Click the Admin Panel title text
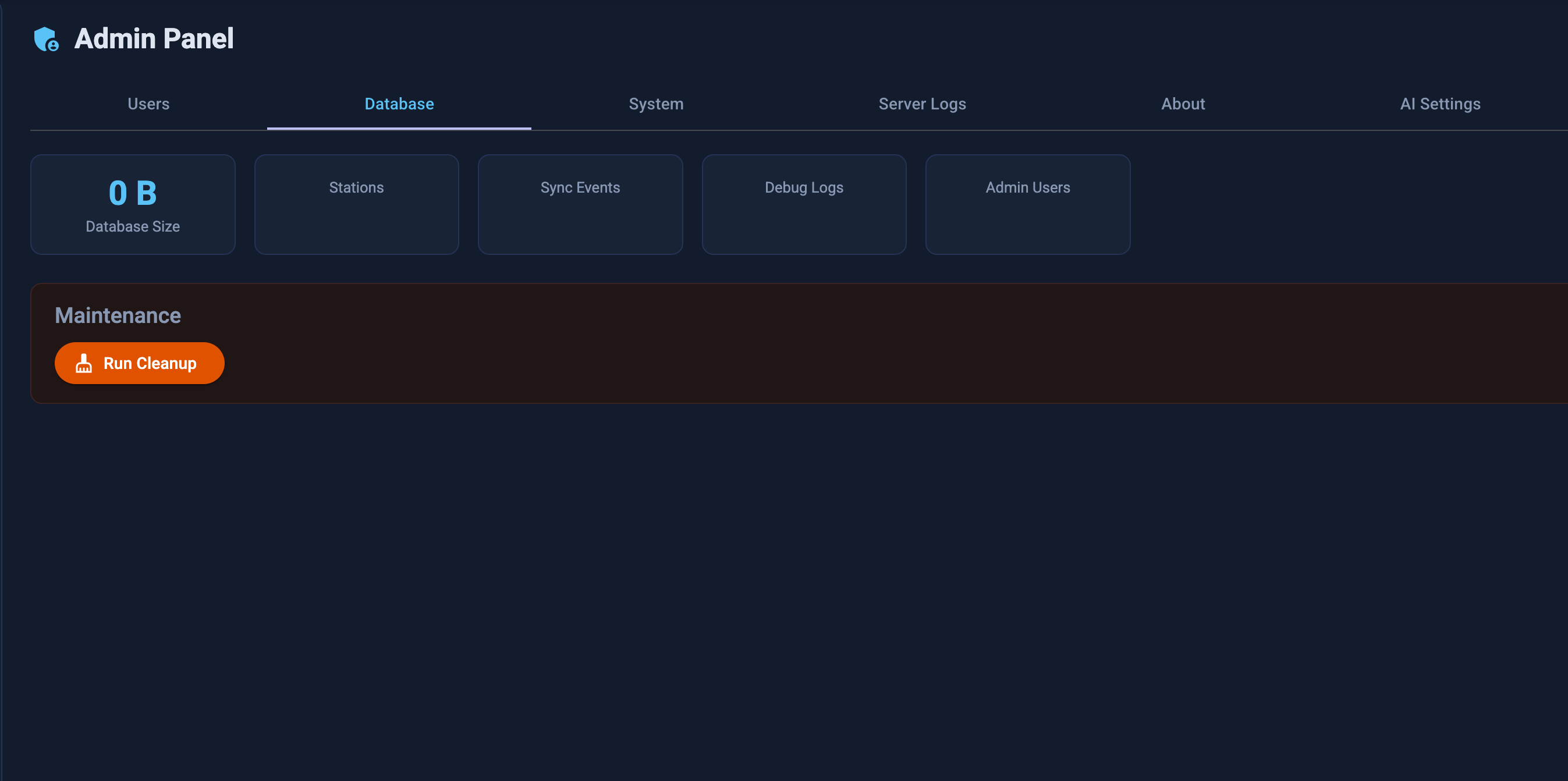The width and height of the screenshot is (1568, 781). point(154,39)
